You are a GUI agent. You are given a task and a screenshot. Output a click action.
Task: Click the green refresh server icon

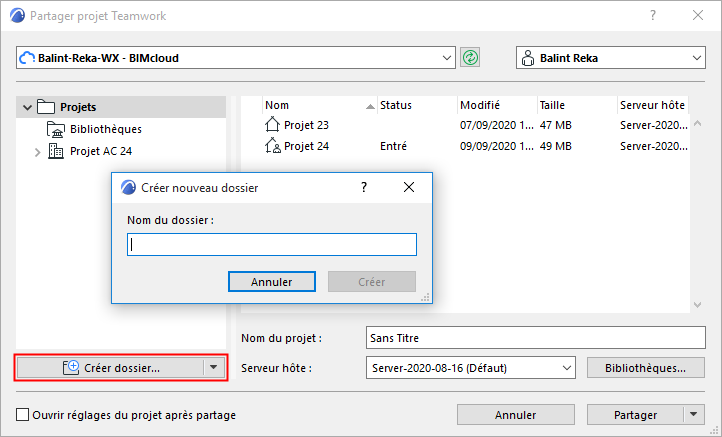click(470, 58)
